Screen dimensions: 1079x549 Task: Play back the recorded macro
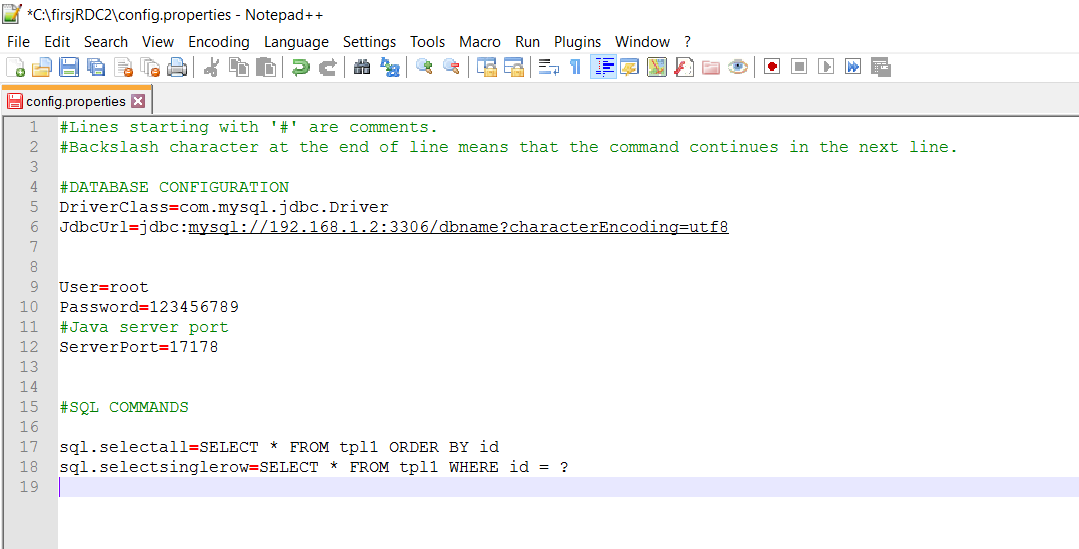(826, 67)
